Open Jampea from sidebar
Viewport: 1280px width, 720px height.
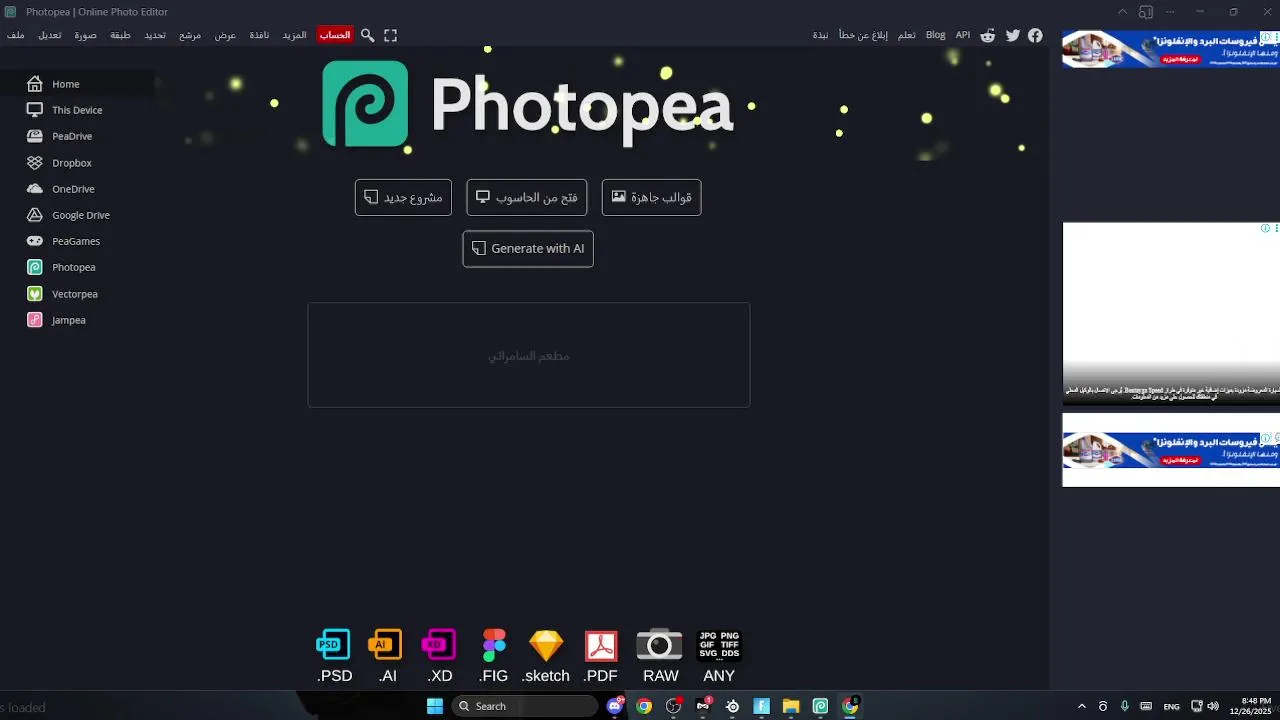pos(78,320)
